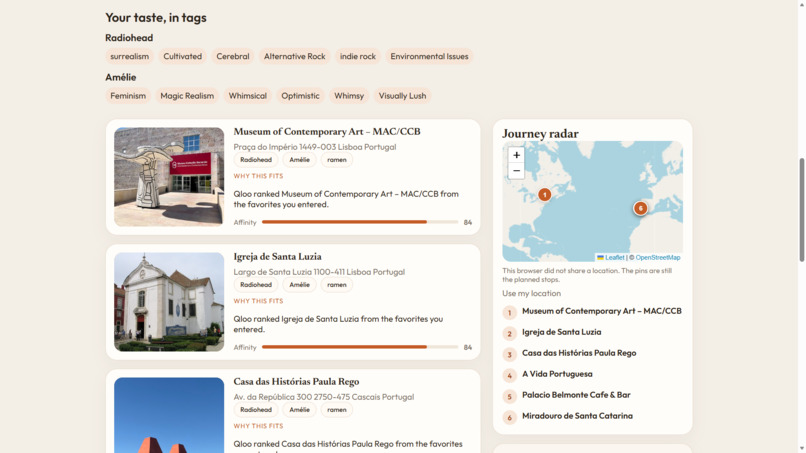Select stop 3 Casa das Histórias Paula Rego in list

pos(592,354)
